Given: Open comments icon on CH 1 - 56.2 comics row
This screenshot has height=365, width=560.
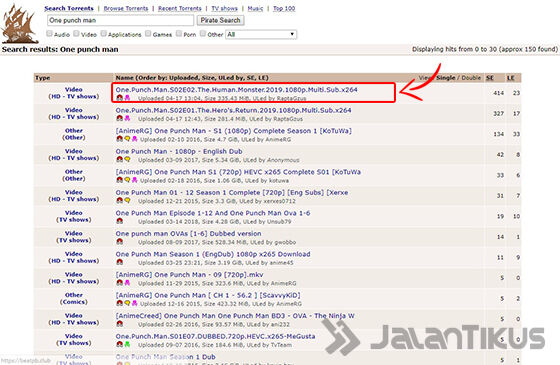Looking at the screenshot, I should [127, 303].
